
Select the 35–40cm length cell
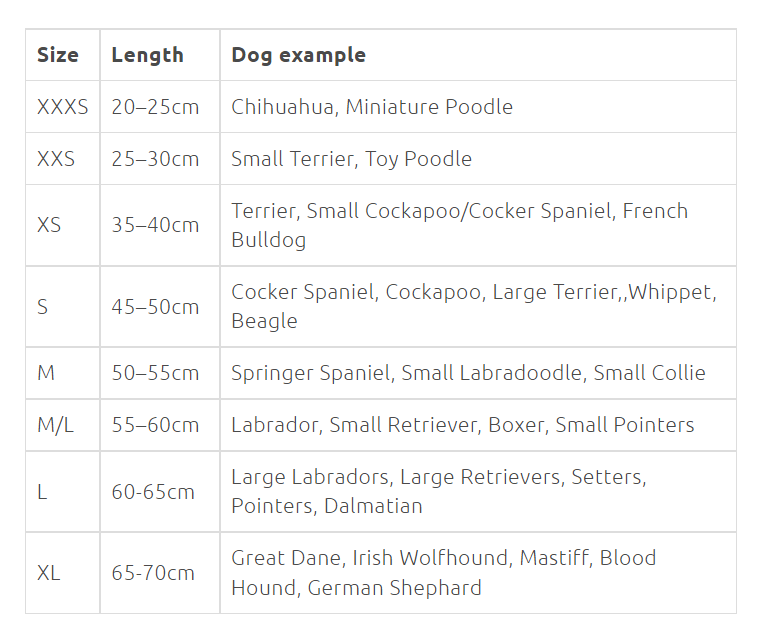[155, 225]
